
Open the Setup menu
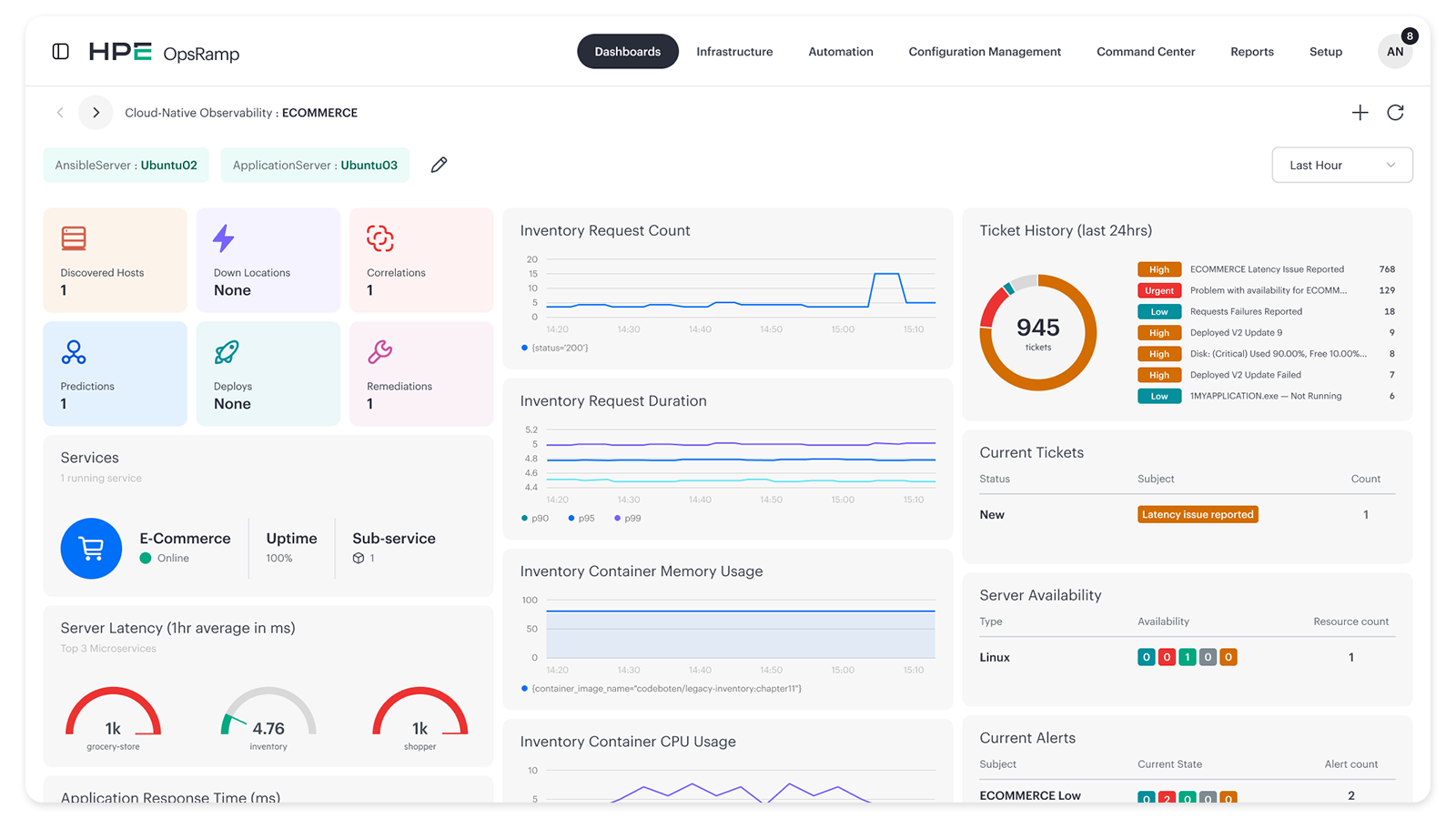[x=1326, y=52]
